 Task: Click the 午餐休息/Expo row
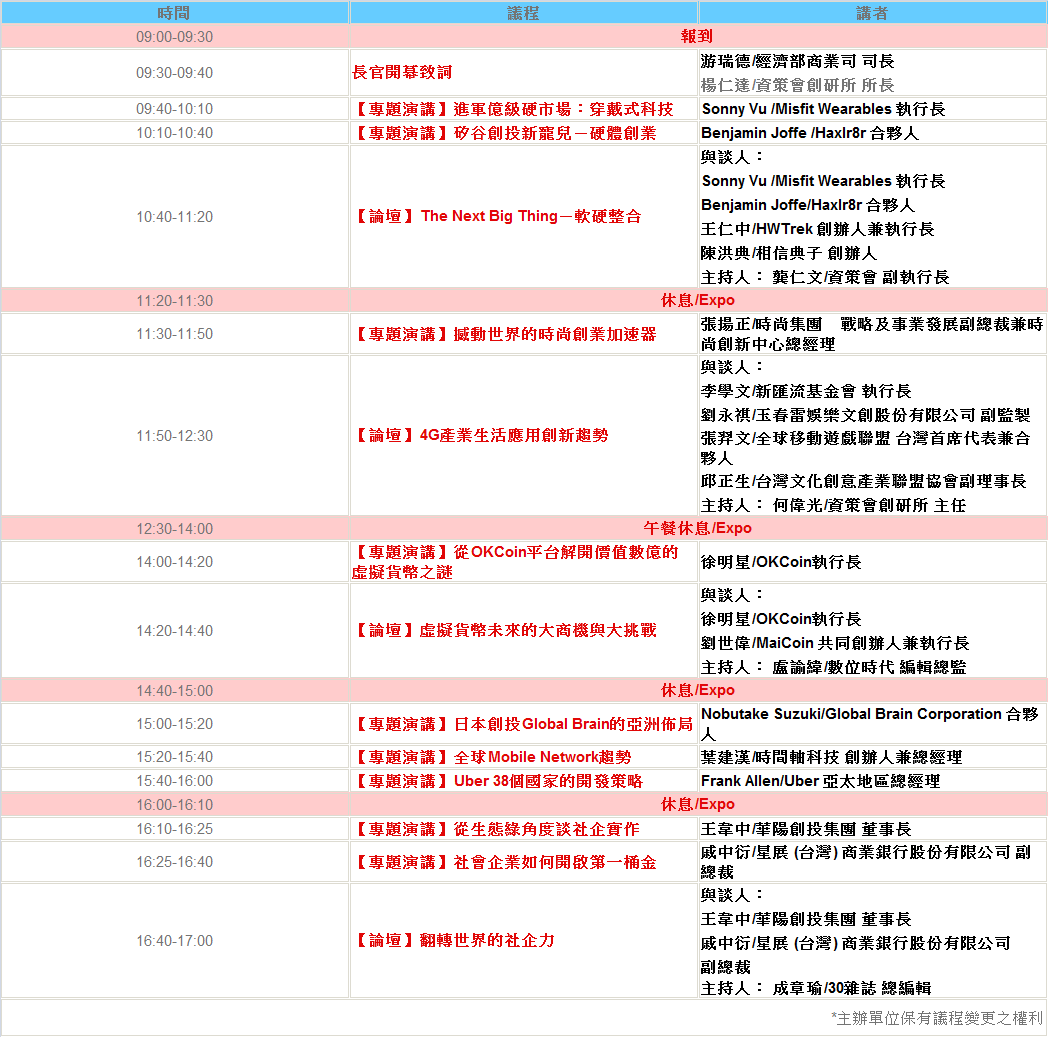[x=697, y=528]
